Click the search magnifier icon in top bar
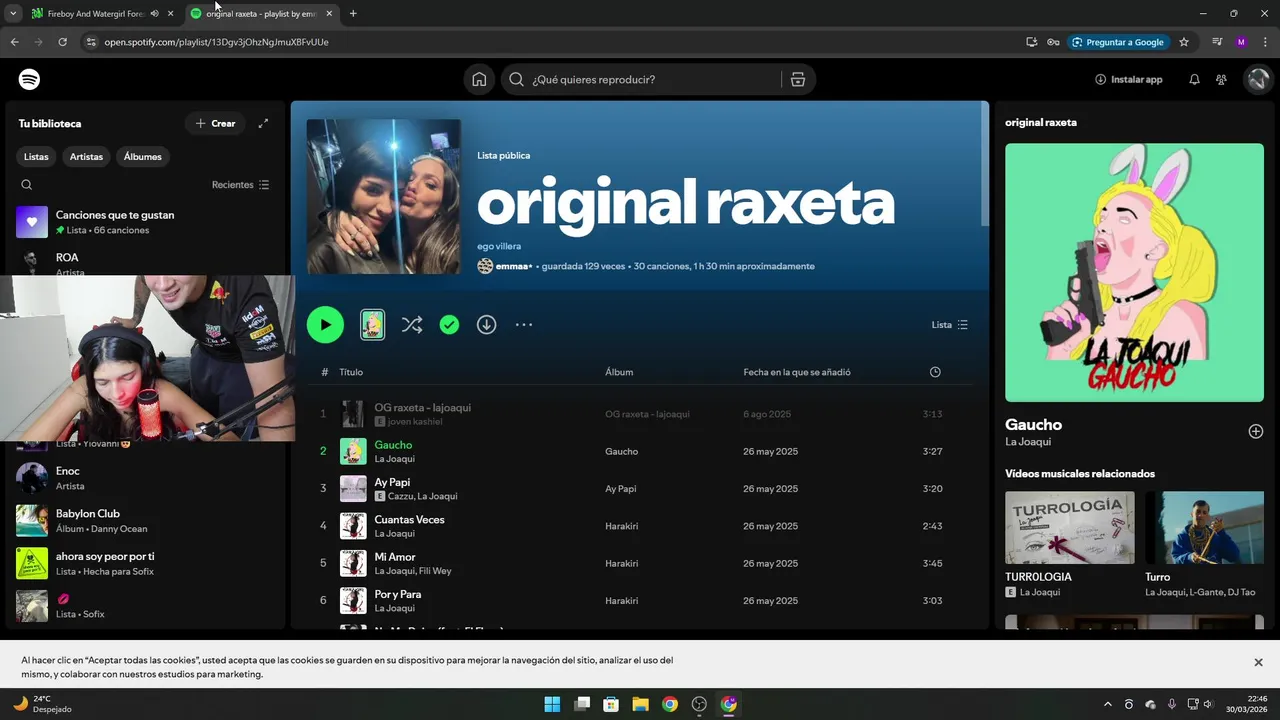This screenshot has height=720, width=1280. tap(516, 79)
